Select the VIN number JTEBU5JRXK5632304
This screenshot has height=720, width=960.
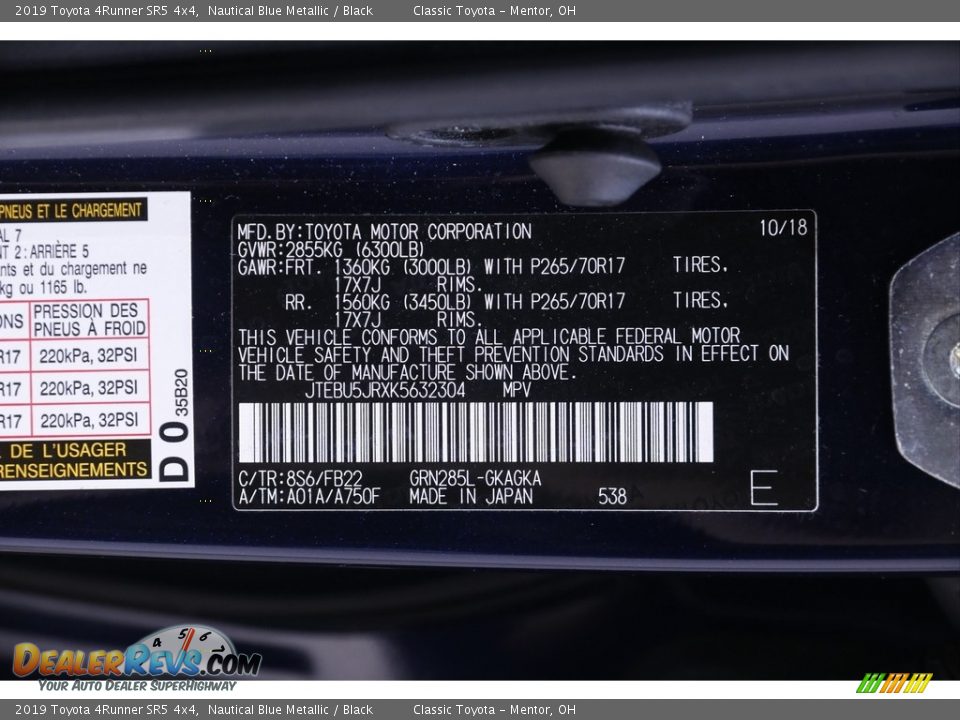tap(385, 390)
